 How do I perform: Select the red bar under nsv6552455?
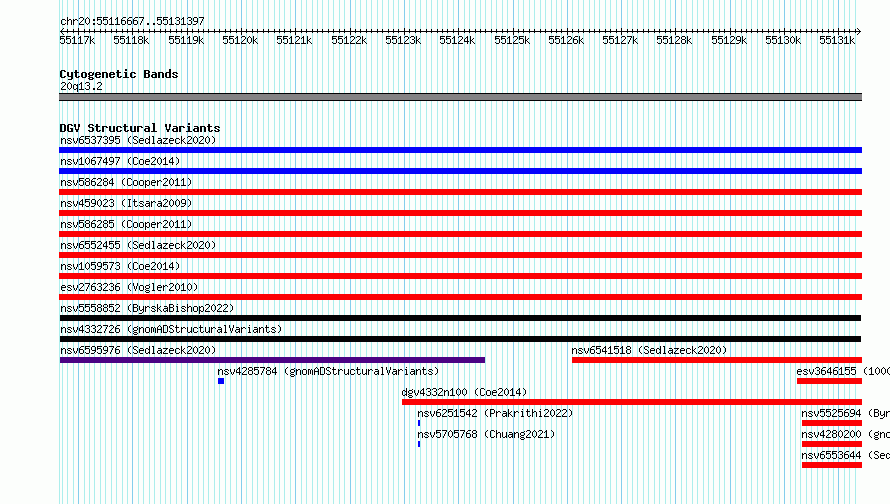click(460, 255)
